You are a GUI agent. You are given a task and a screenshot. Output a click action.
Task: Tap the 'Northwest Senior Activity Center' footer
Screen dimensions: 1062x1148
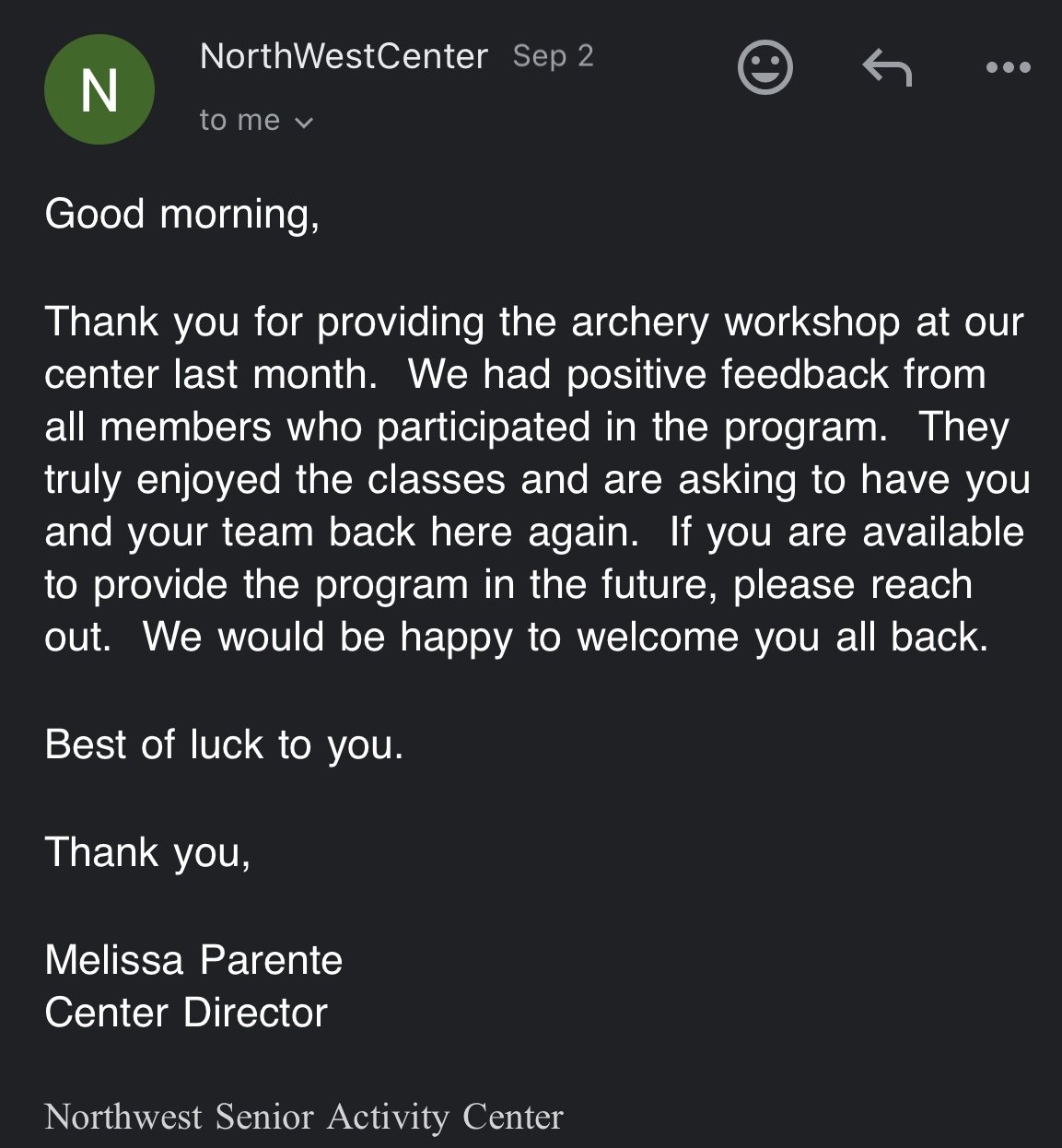click(x=304, y=1117)
